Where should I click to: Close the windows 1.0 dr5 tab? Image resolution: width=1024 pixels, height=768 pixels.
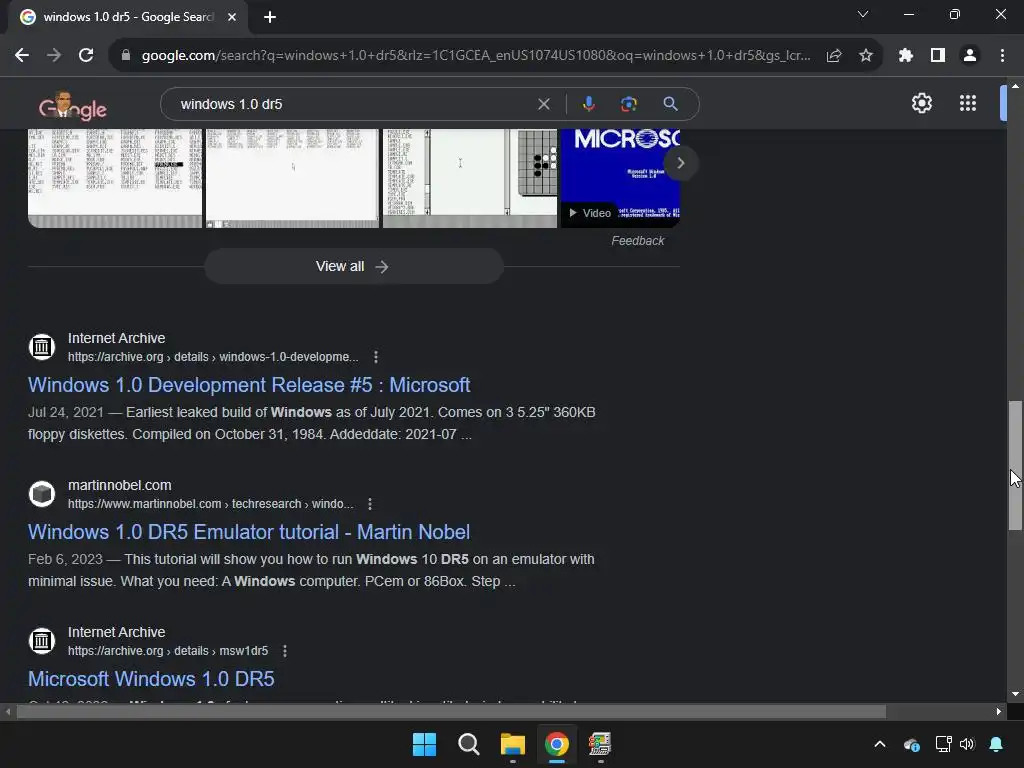coord(232,17)
